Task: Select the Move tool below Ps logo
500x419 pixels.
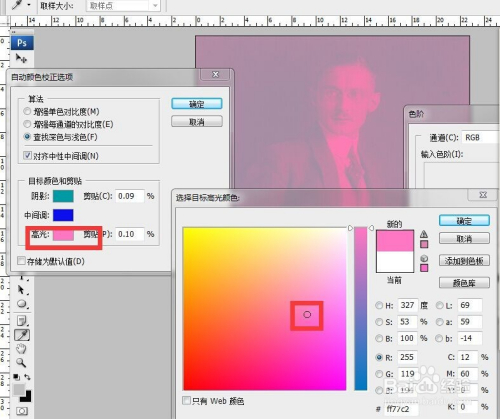Action: tap(21, 59)
